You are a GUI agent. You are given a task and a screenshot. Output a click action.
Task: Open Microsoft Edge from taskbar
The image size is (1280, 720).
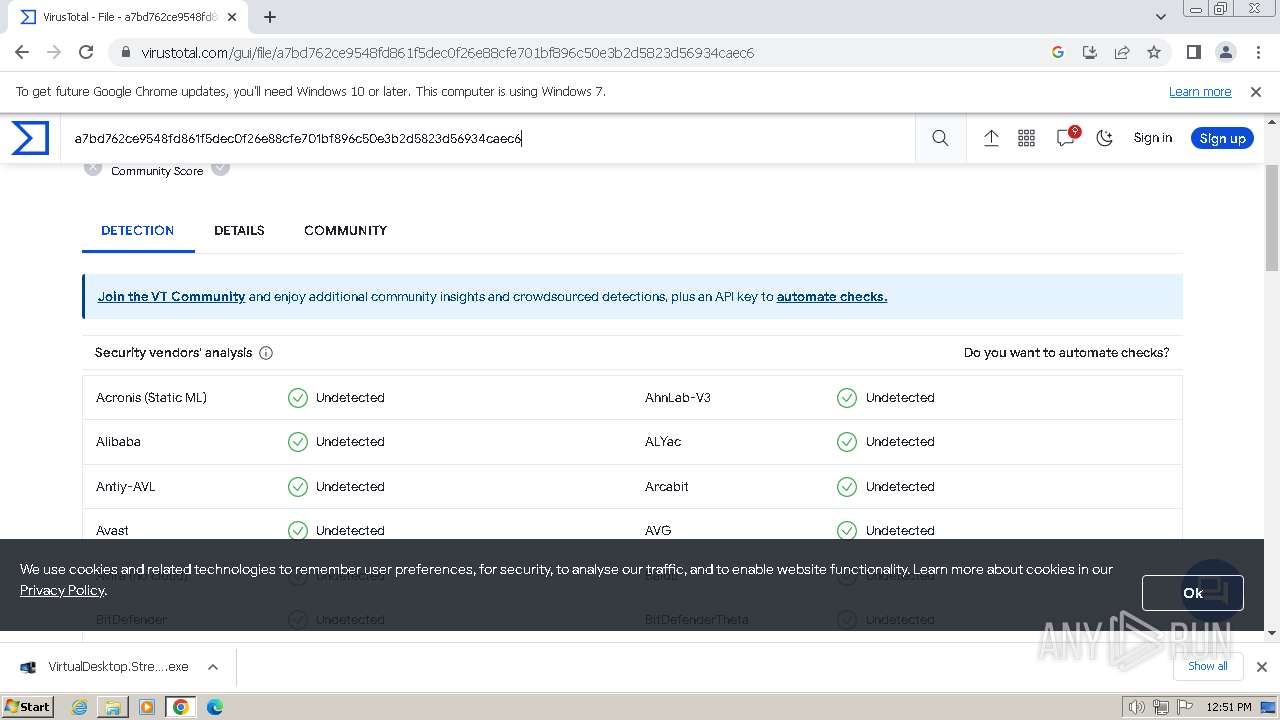pyautogui.click(x=214, y=707)
